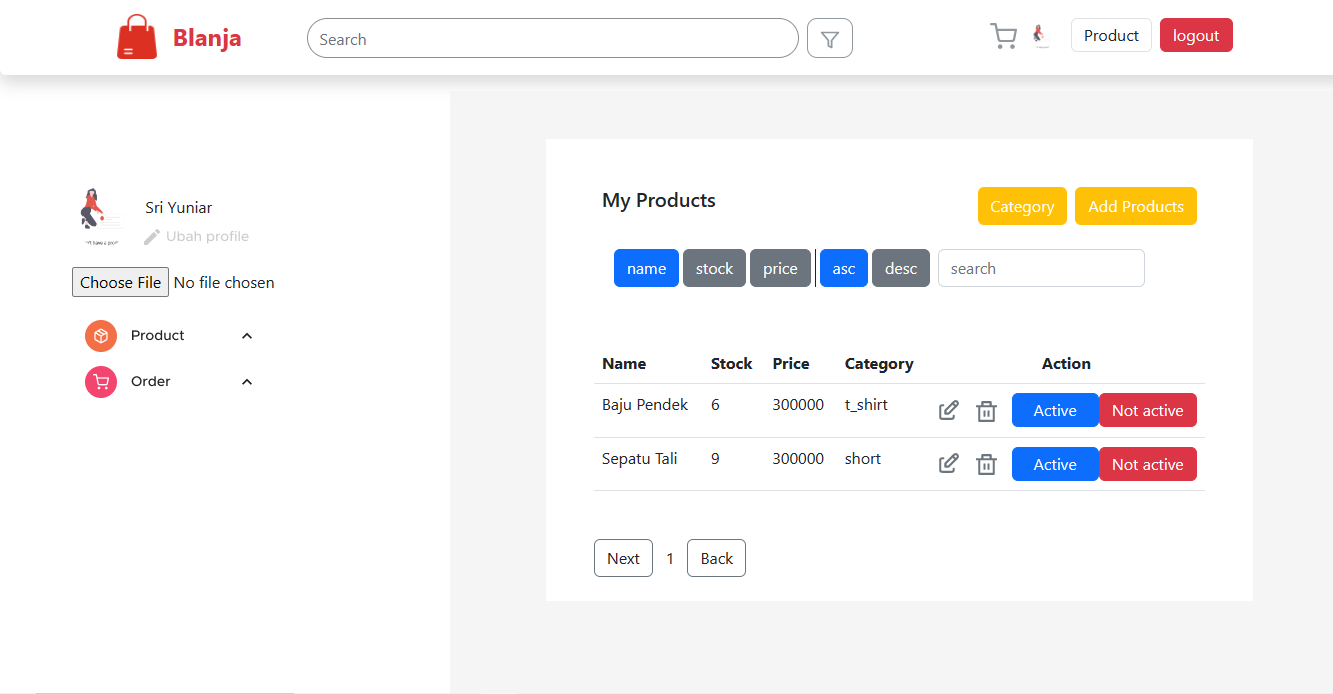Viewport: 1333px width, 694px height.
Task: Edit Baju Pendek using the pencil icon
Action: [x=948, y=410]
